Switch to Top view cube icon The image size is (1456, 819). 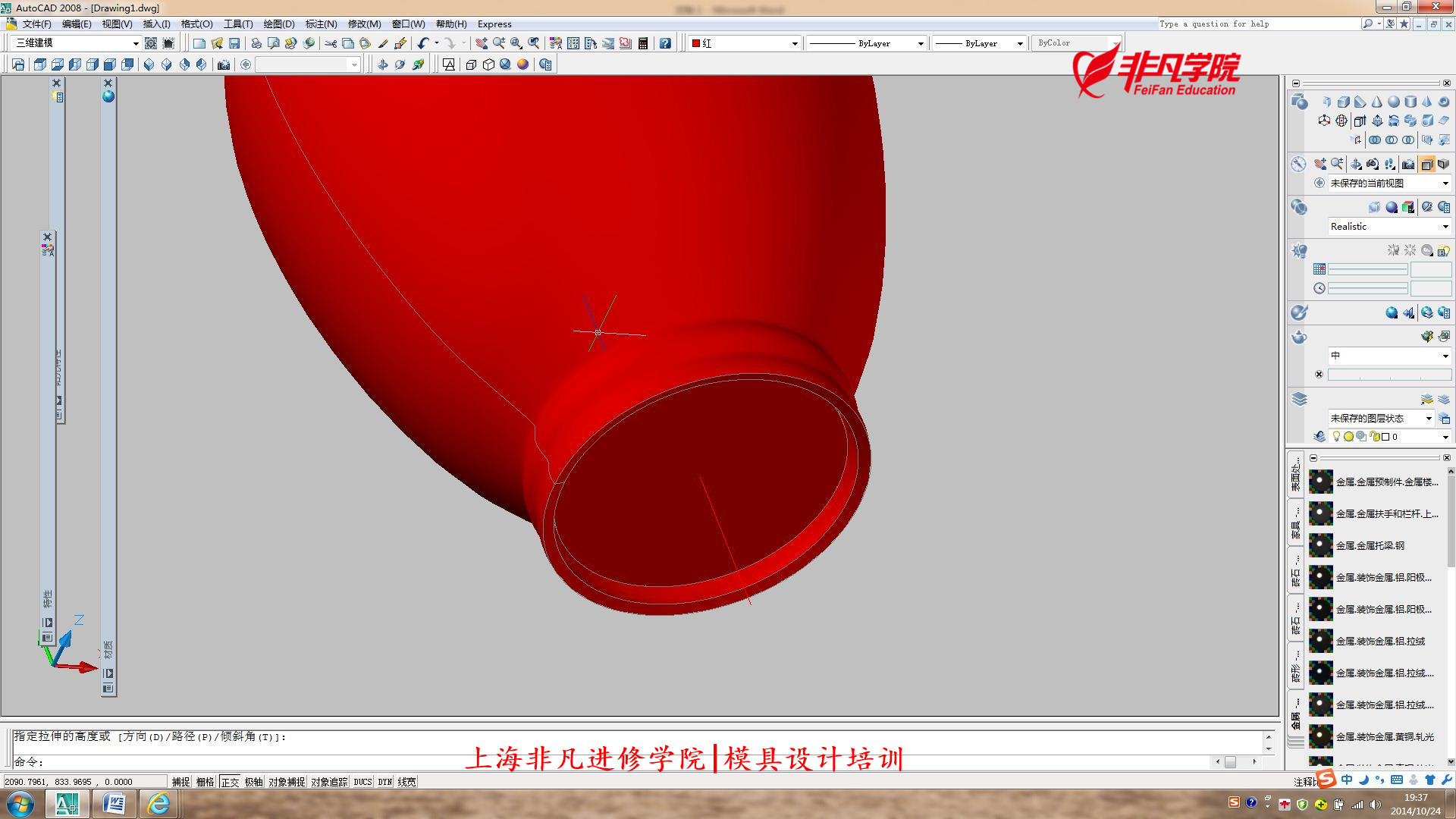pyautogui.click(x=40, y=64)
